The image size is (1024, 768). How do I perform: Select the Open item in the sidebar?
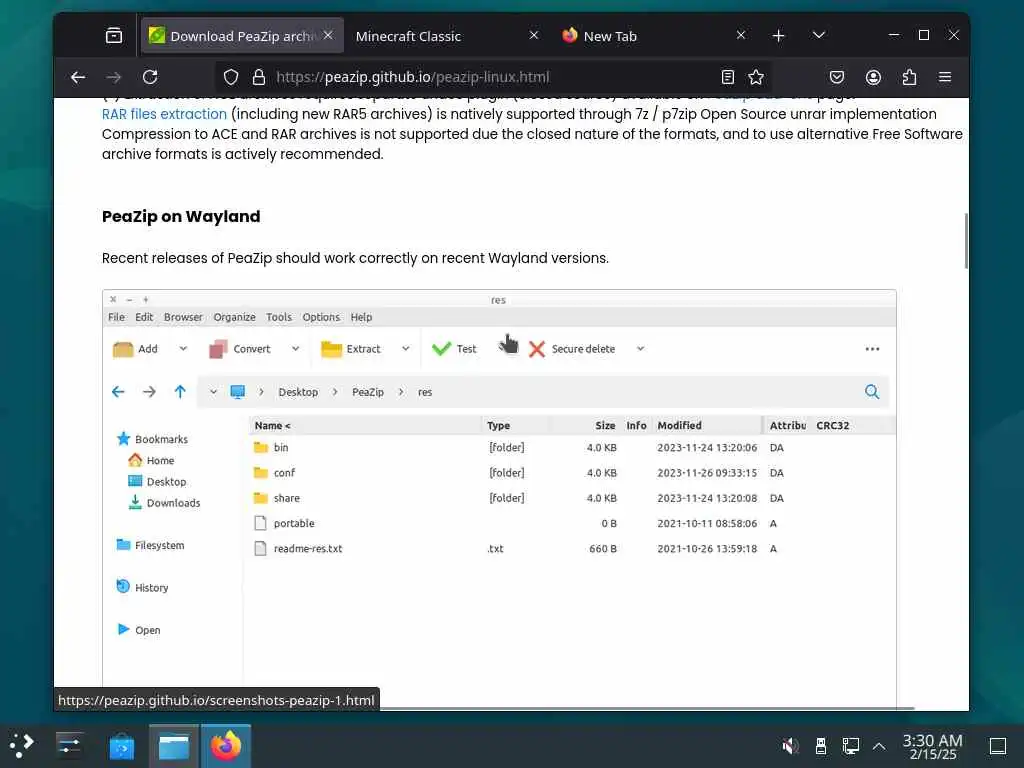(x=138, y=630)
